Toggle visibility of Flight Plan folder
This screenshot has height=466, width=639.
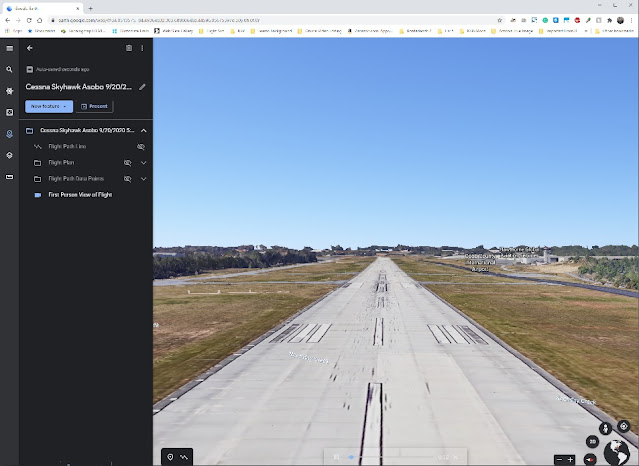click(128, 163)
